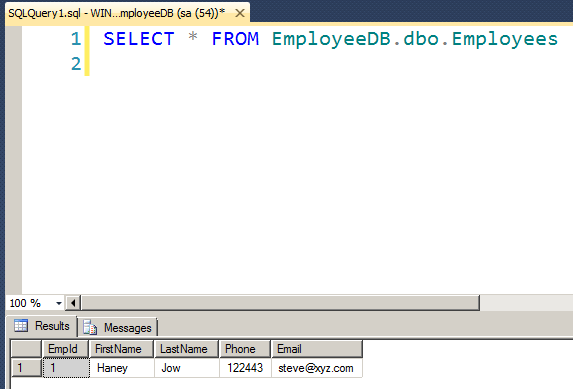Click the LastName column header
This screenshot has width=573, height=389.
[x=186, y=349]
